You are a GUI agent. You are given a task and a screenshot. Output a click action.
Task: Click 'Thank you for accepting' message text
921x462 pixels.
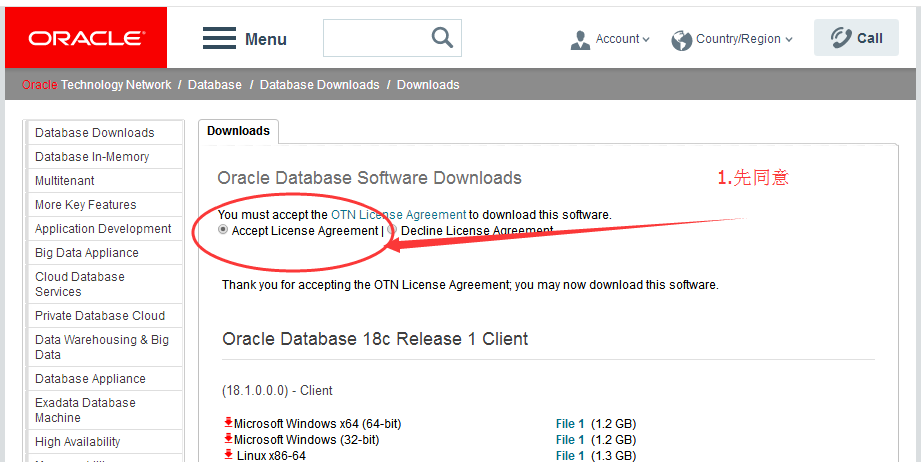click(x=470, y=285)
